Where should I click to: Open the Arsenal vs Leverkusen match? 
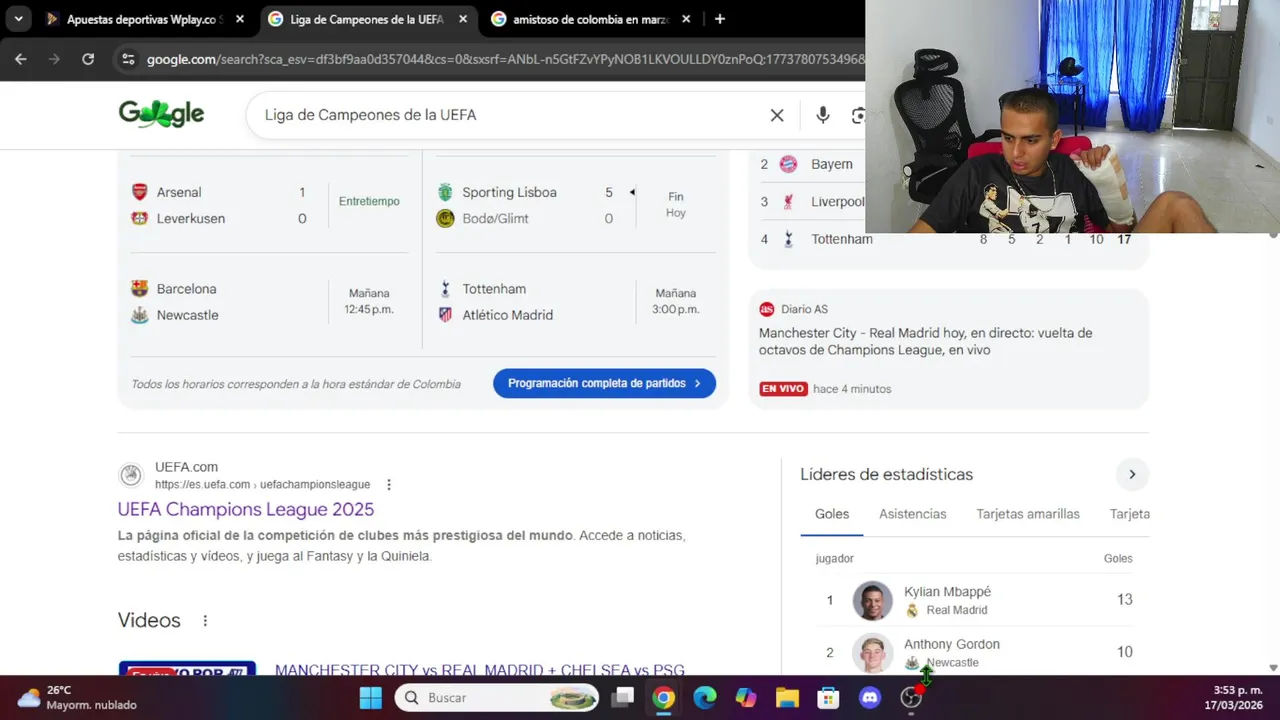pyautogui.click(x=270, y=205)
